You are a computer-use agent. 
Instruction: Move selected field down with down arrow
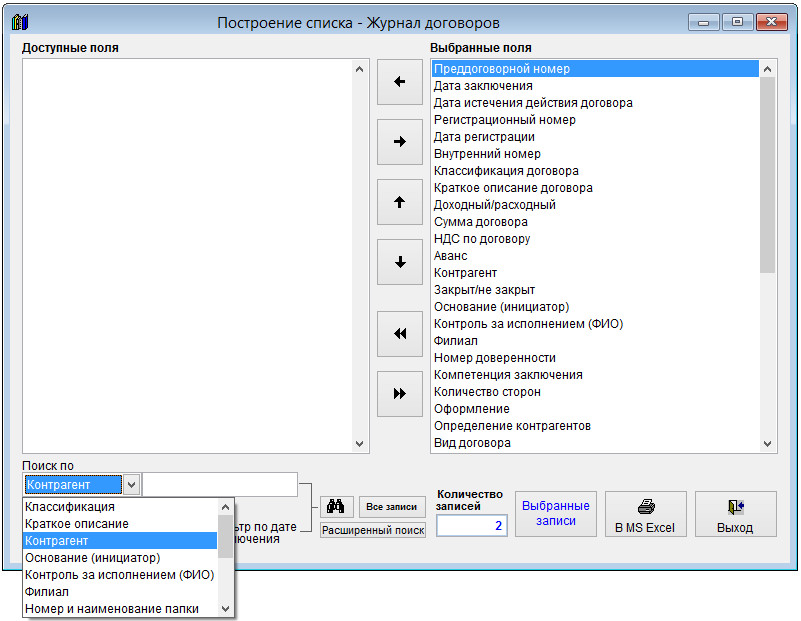(x=399, y=262)
